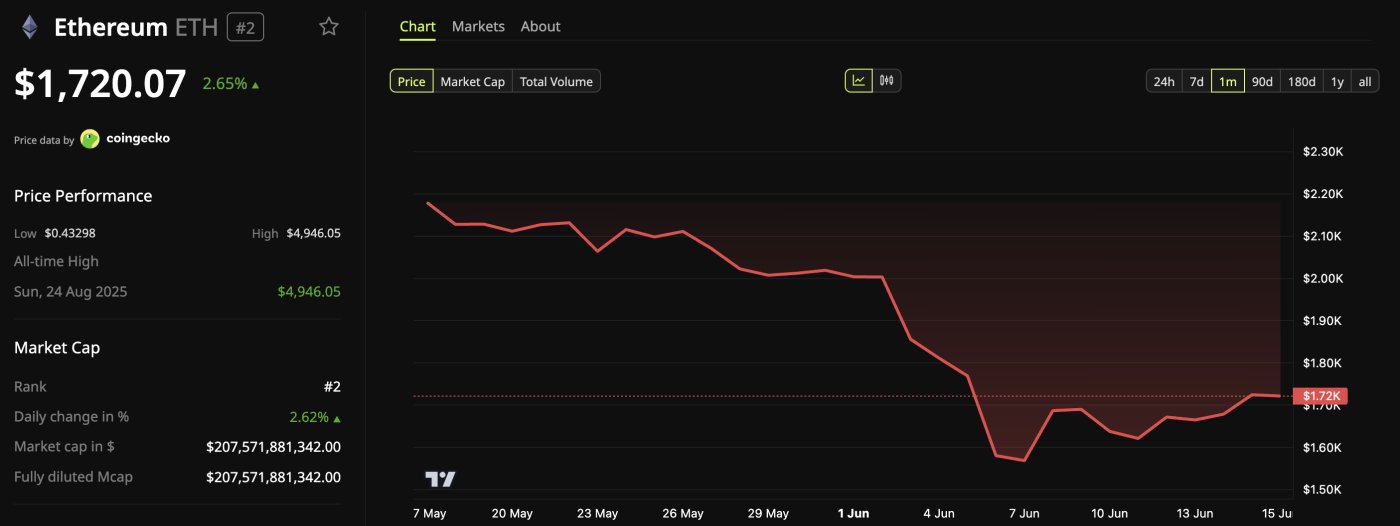Image resolution: width=1400 pixels, height=526 pixels.
Task: Open the Markets tab
Action: [x=478, y=26]
